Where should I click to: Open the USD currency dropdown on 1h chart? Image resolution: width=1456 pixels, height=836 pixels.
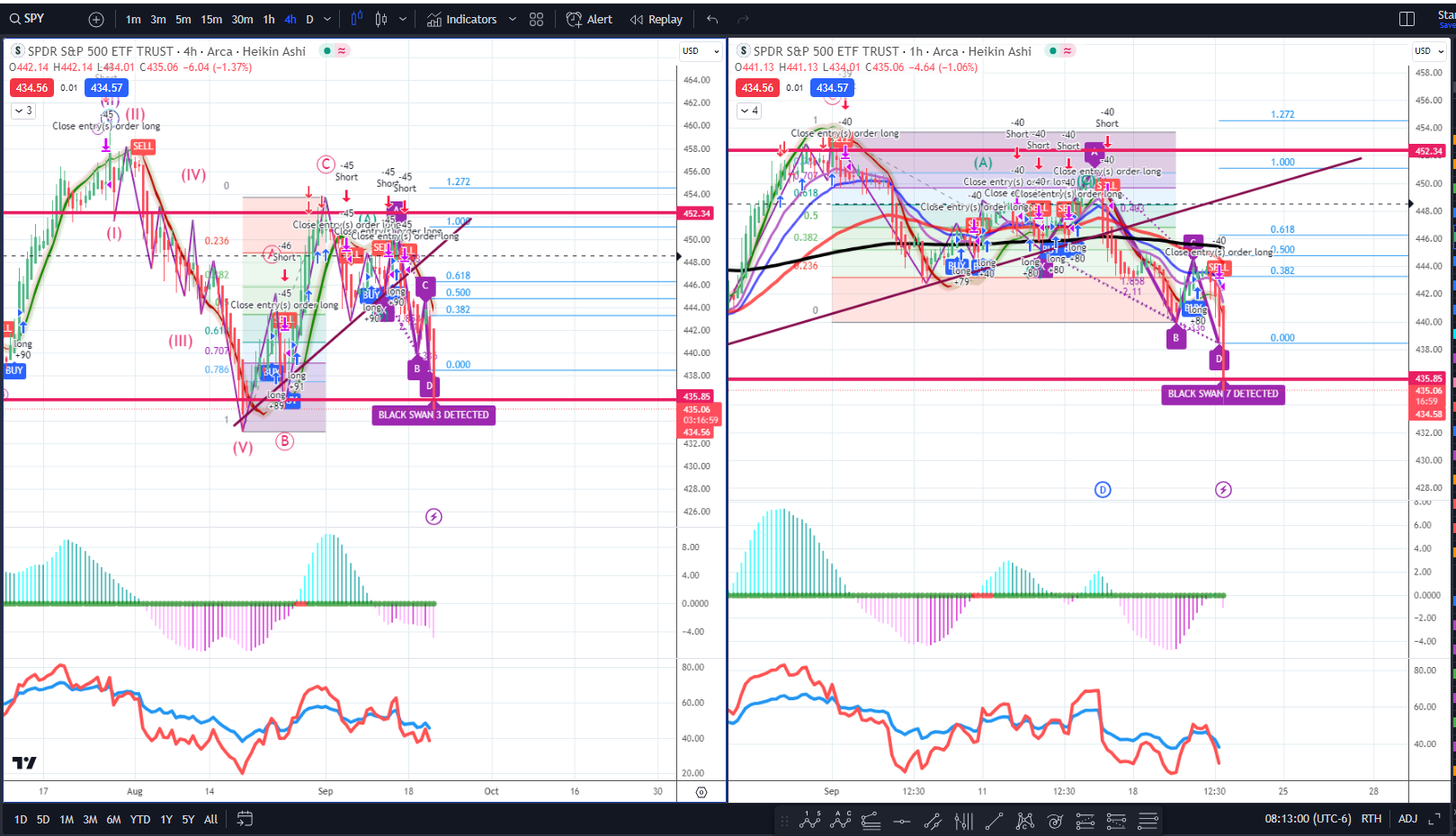1428,51
